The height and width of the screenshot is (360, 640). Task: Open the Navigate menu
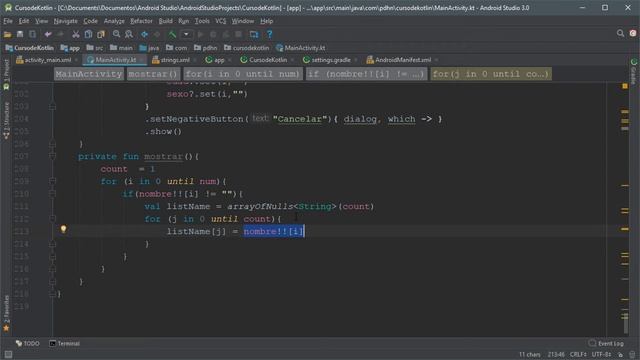click(65, 21)
